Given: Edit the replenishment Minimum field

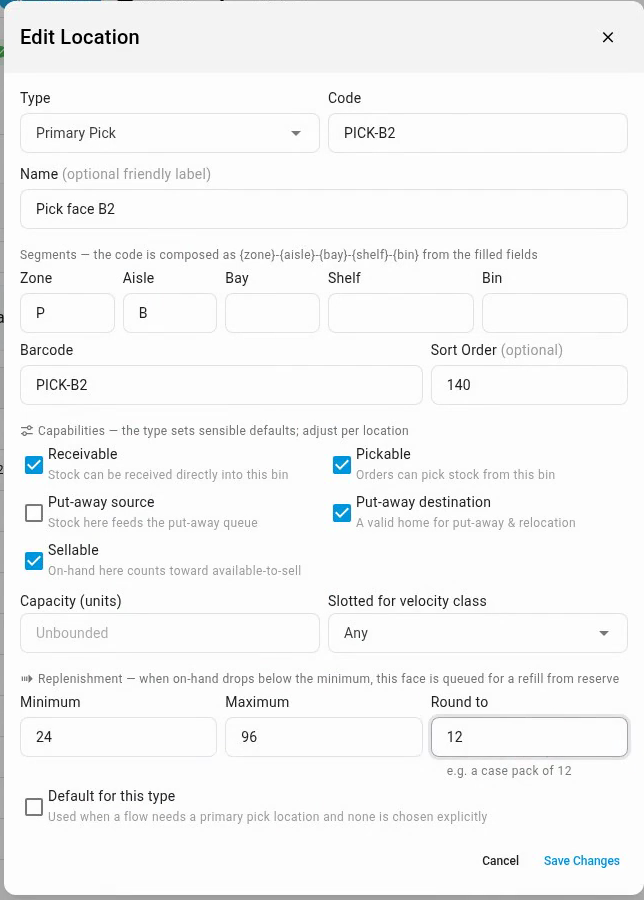Looking at the screenshot, I should [x=118, y=737].
